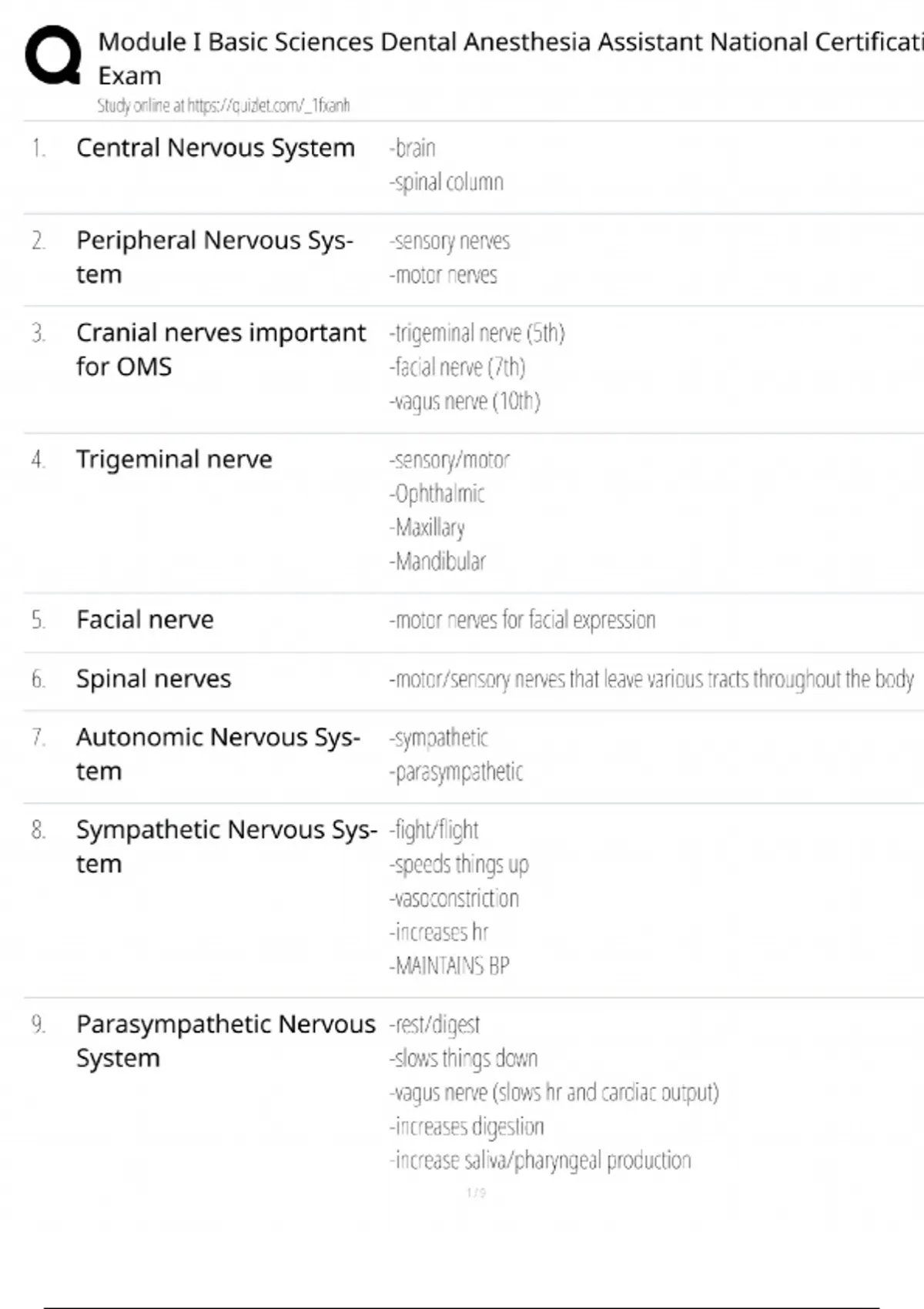Click the page number at the bottom
This screenshot has width=924, height=1309.
click(476, 1193)
